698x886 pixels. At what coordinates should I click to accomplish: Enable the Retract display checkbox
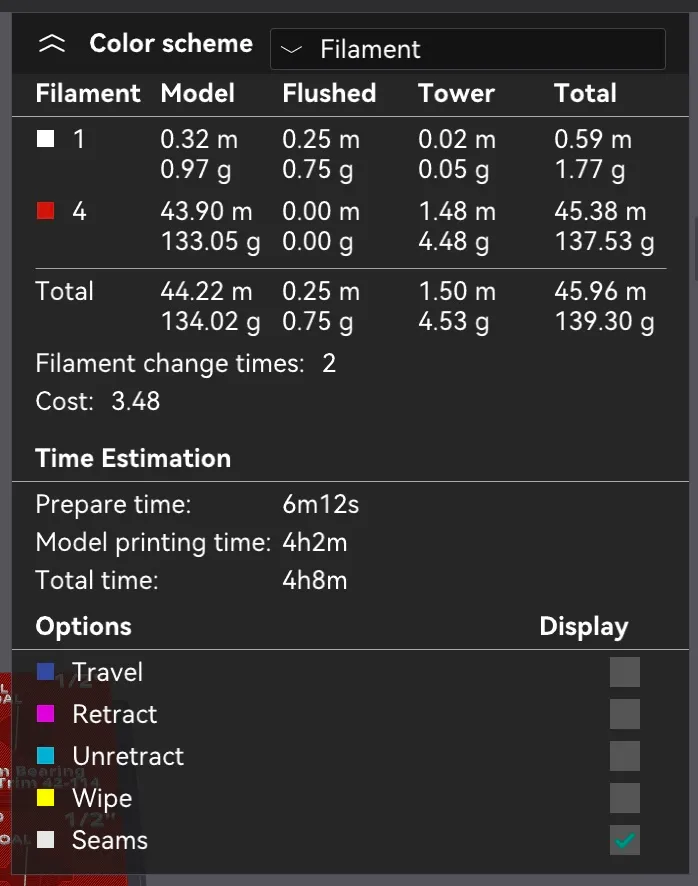(625, 714)
